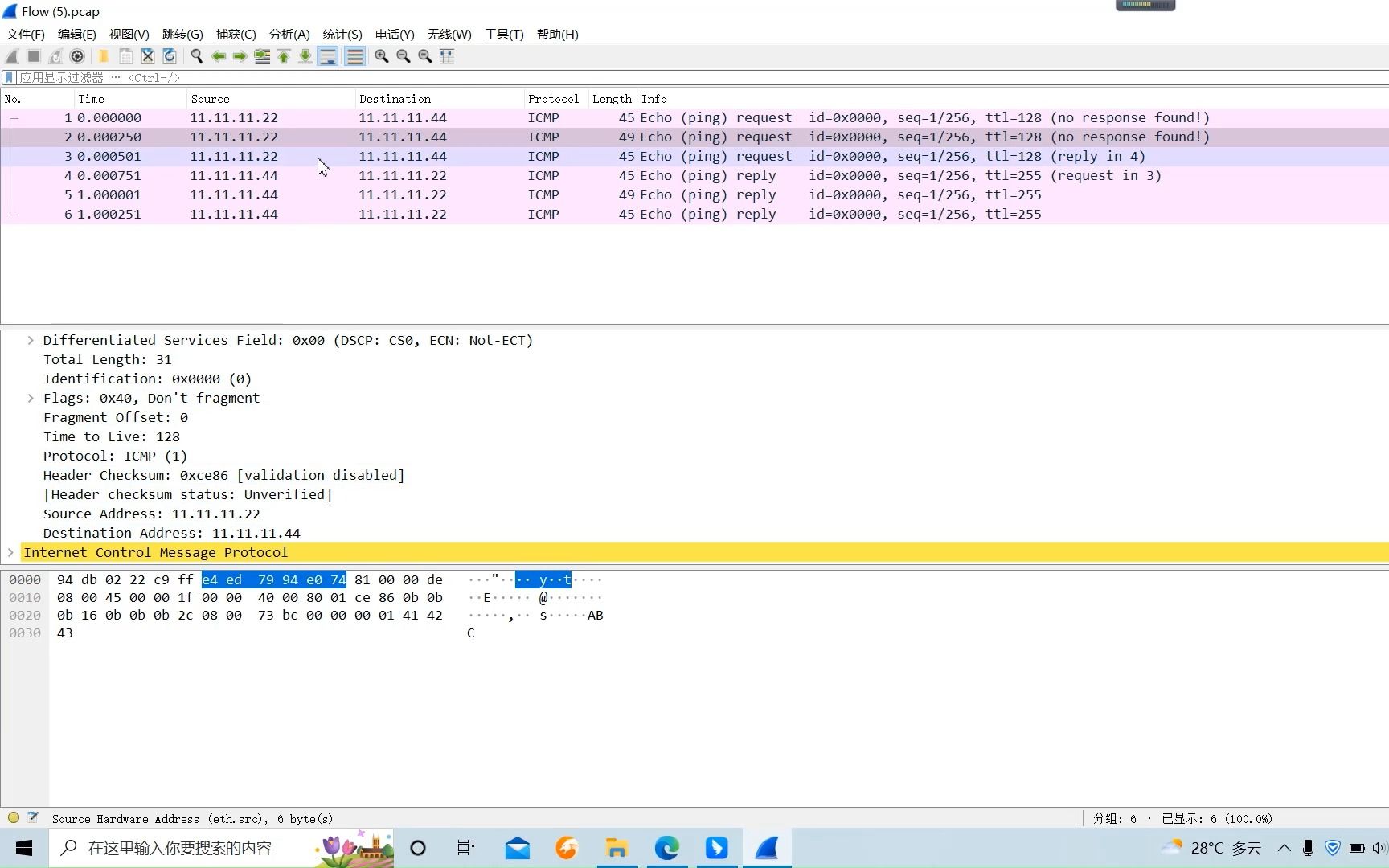Toggle auto scroll during live capture
This screenshot has height=868, width=1389.
[328, 56]
